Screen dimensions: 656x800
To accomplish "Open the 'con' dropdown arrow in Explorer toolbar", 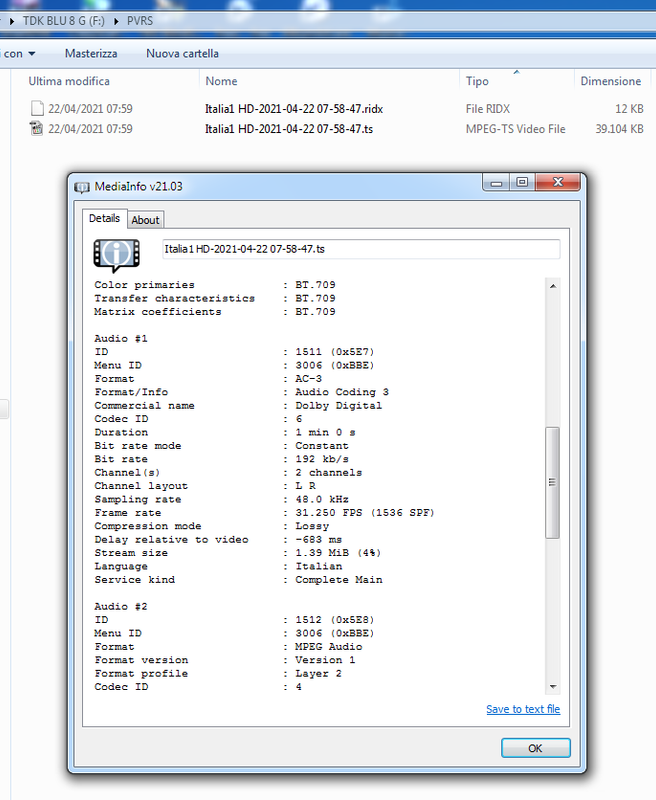I will pos(32,54).
